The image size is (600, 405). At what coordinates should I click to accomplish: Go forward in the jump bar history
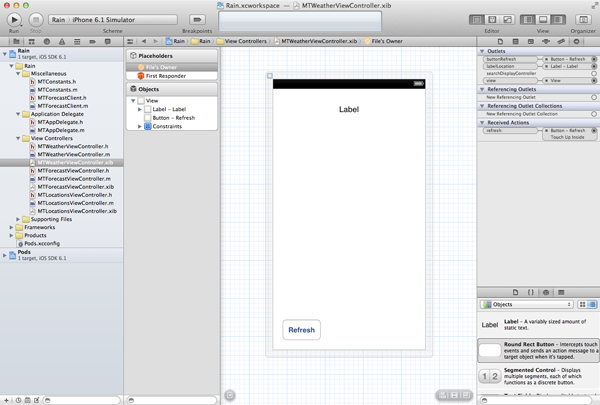pyautogui.click(x=155, y=41)
